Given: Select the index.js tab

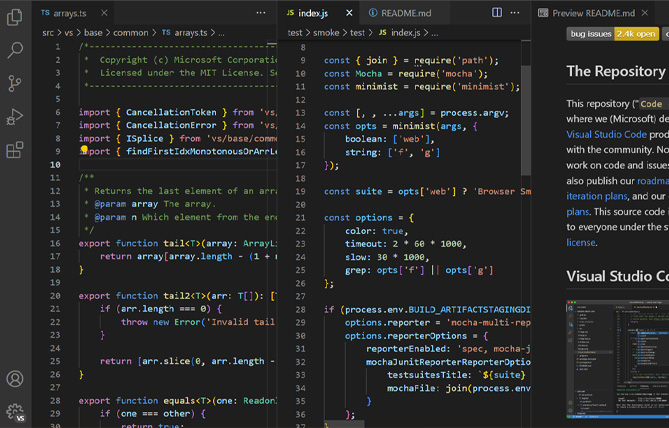Looking at the screenshot, I should click(313, 13).
